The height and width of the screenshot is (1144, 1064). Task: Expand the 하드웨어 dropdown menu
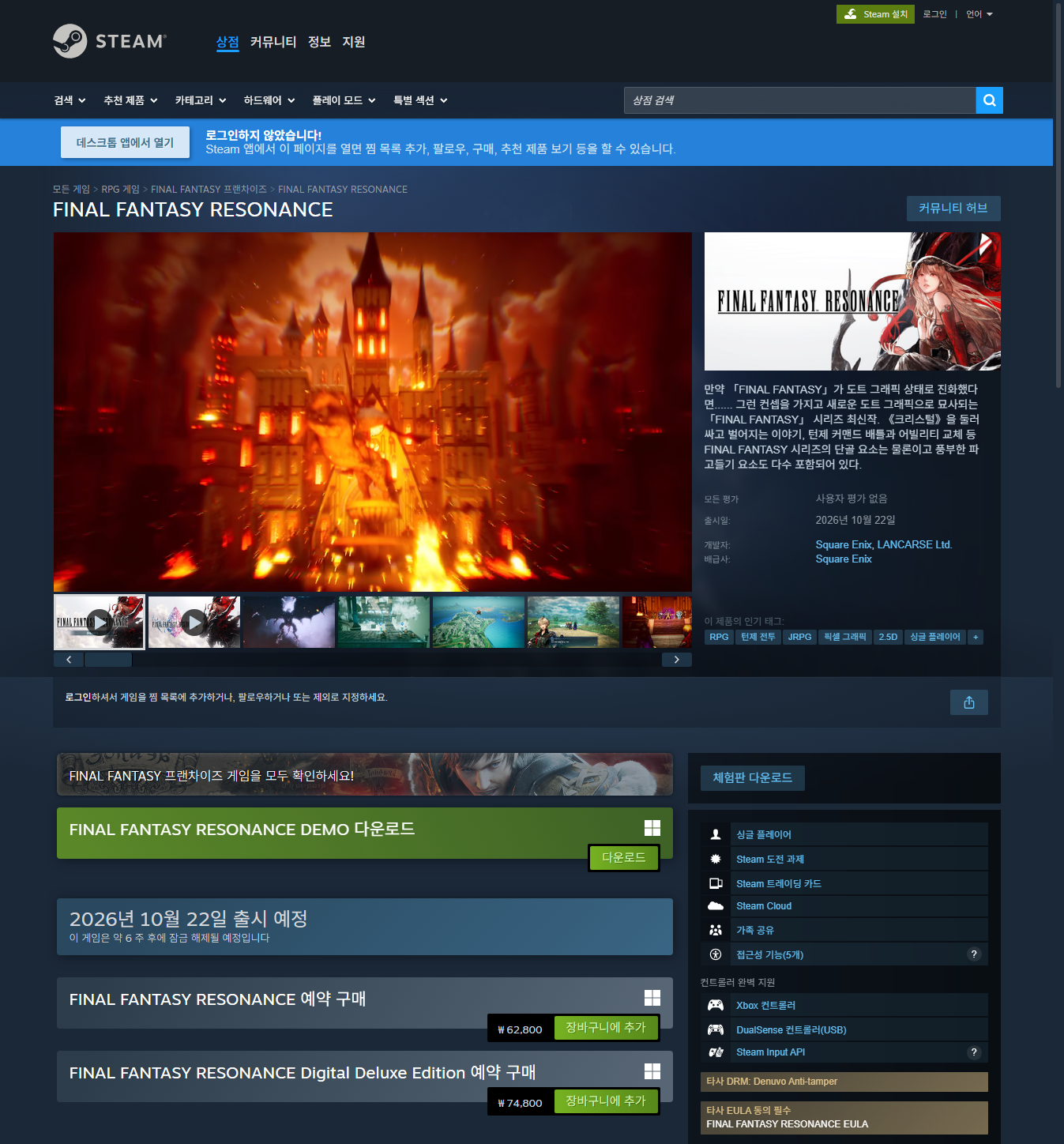[x=269, y=100]
